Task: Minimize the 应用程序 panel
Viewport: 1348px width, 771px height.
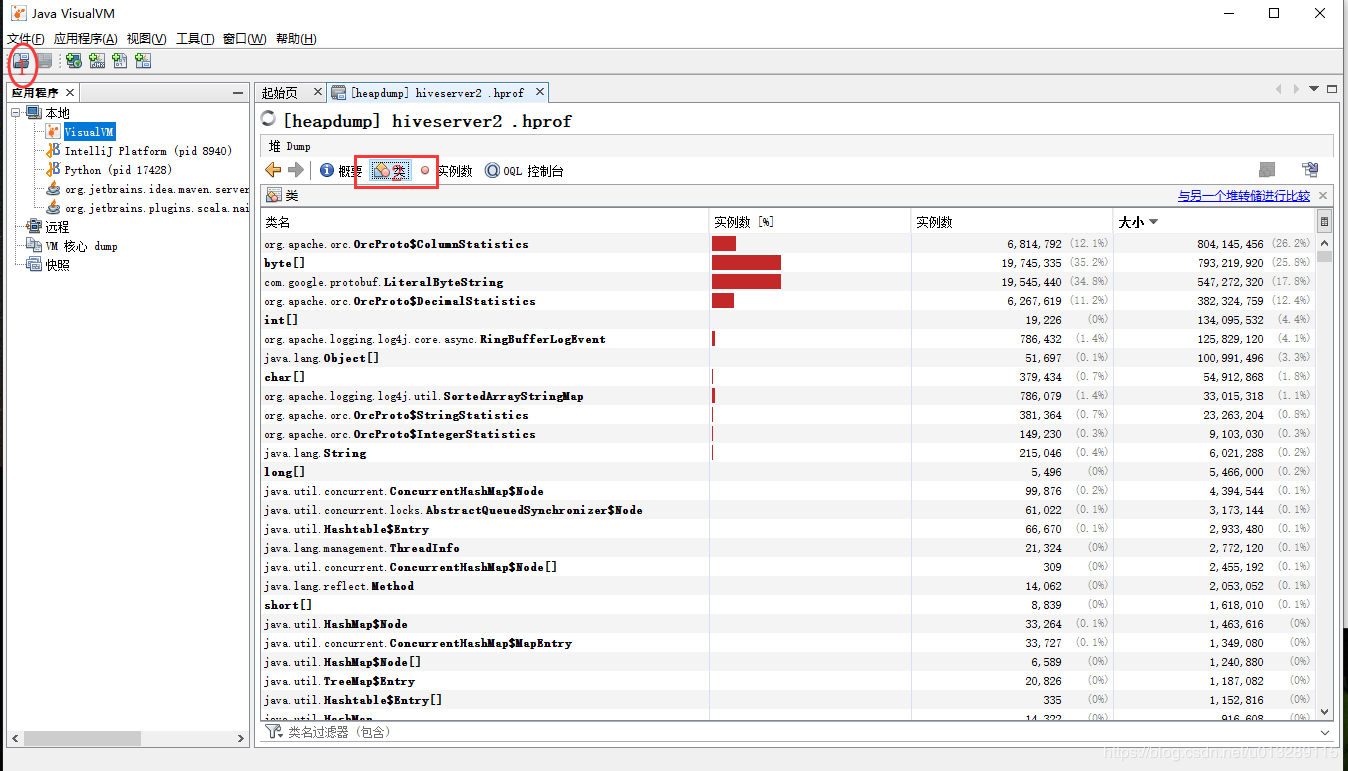Action: coord(238,93)
